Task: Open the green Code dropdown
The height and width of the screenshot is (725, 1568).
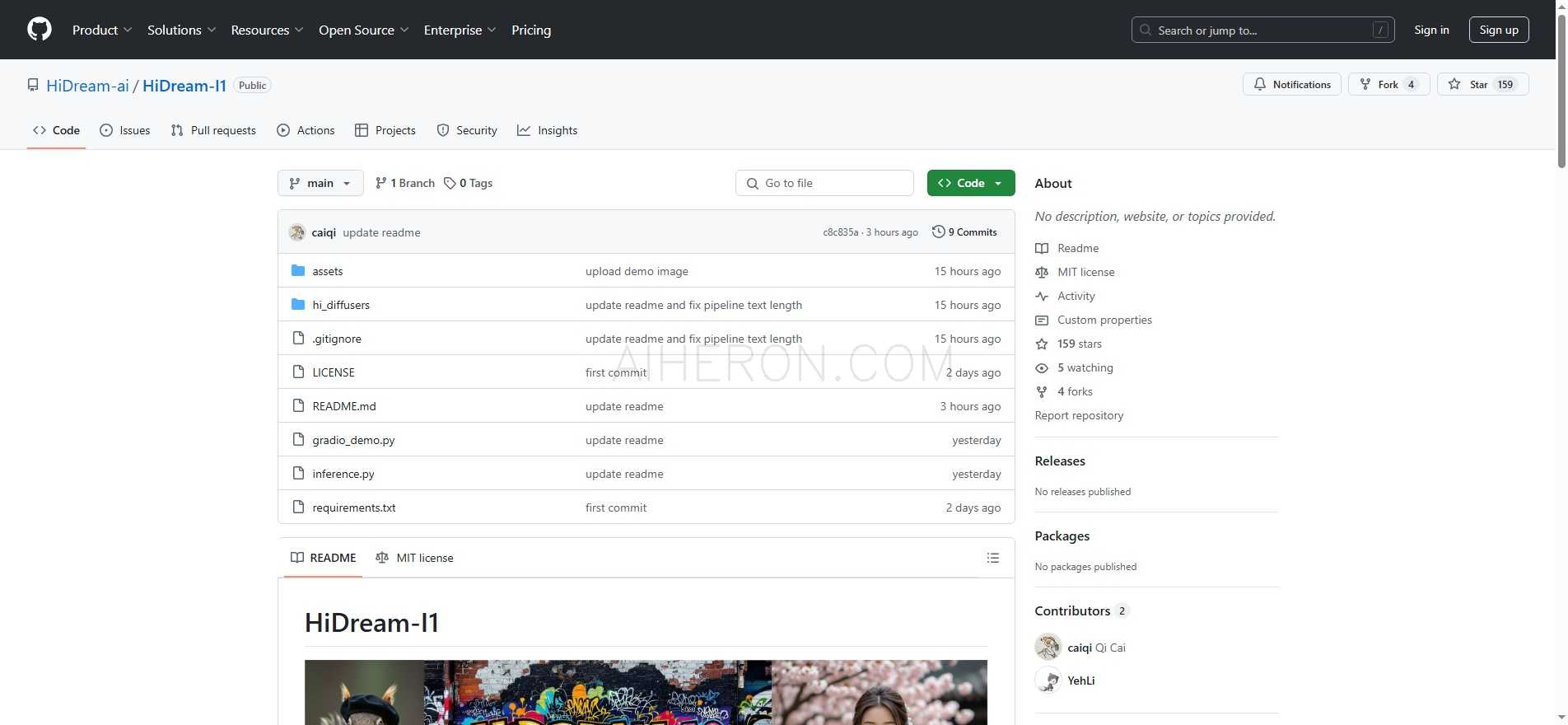Action: point(970,183)
